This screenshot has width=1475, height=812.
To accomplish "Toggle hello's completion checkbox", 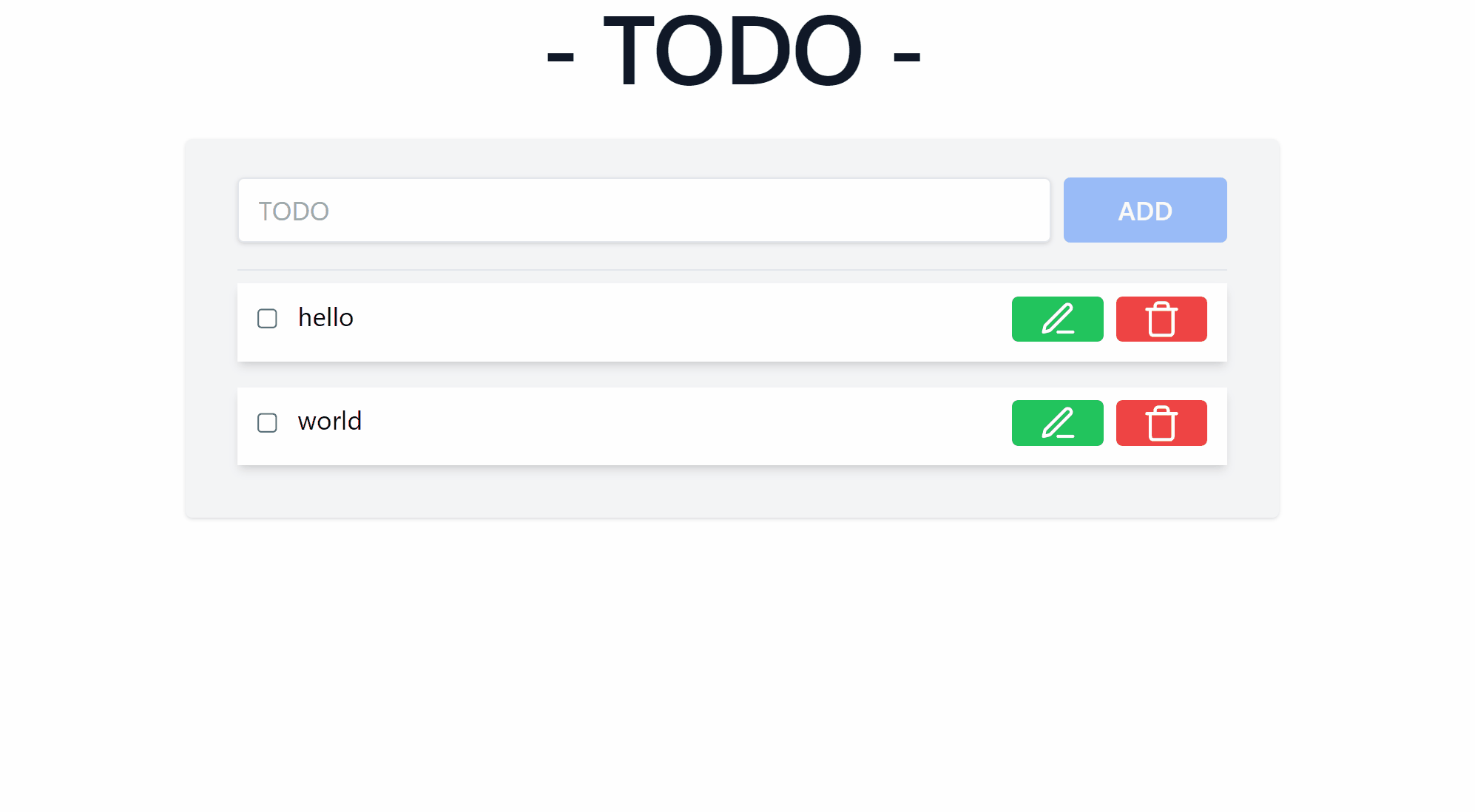I will pyautogui.click(x=267, y=319).
